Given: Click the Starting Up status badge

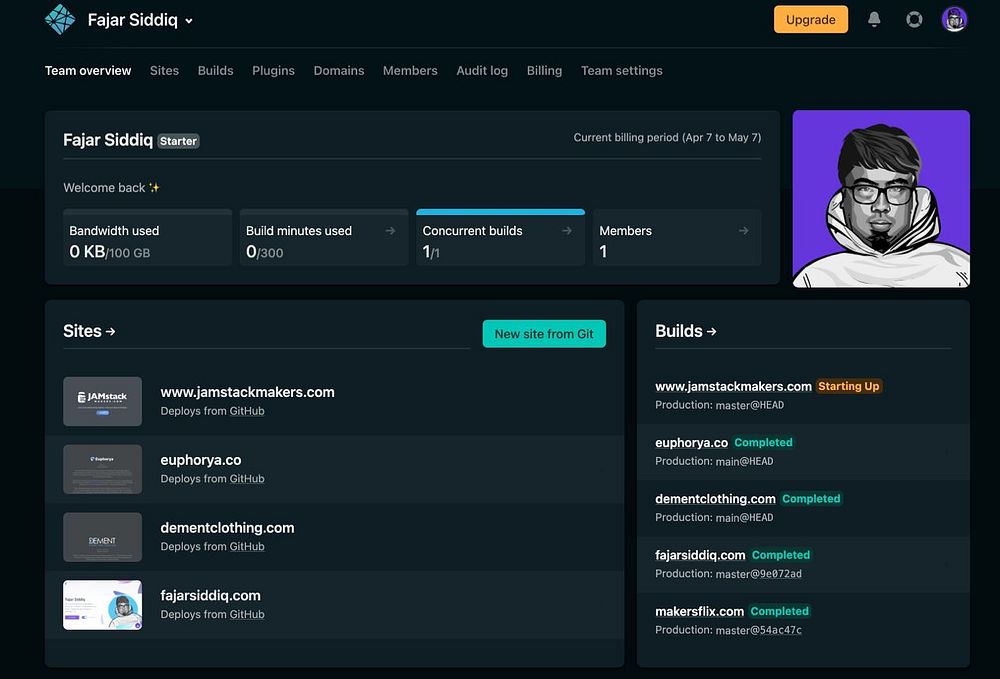Looking at the screenshot, I should point(849,386).
